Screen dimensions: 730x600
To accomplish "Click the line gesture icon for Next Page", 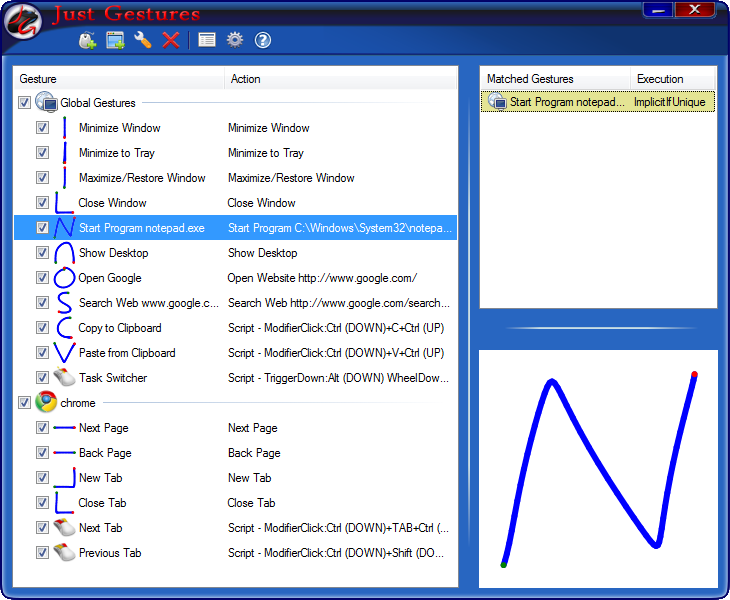I will 64,428.
